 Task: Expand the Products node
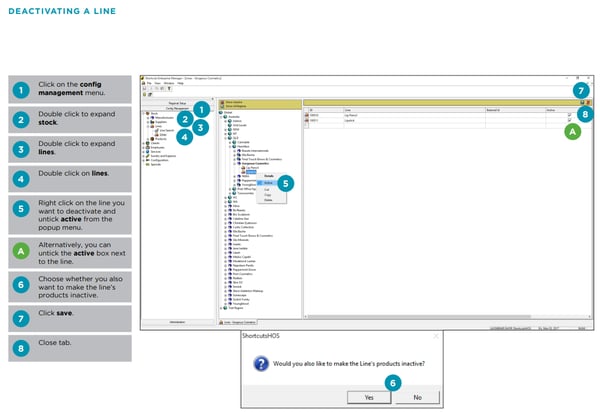point(148,139)
